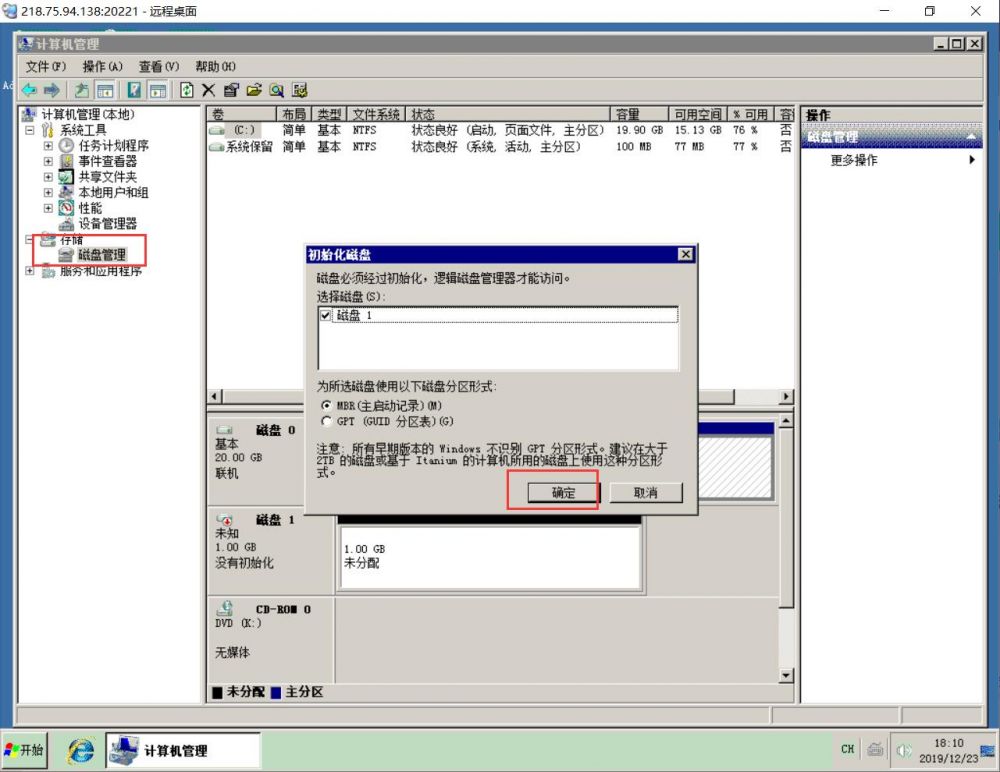This screenshot has height=772, width=1000.
Task: Expand Local Users and Groups node
Action: [x=48, y=192]
